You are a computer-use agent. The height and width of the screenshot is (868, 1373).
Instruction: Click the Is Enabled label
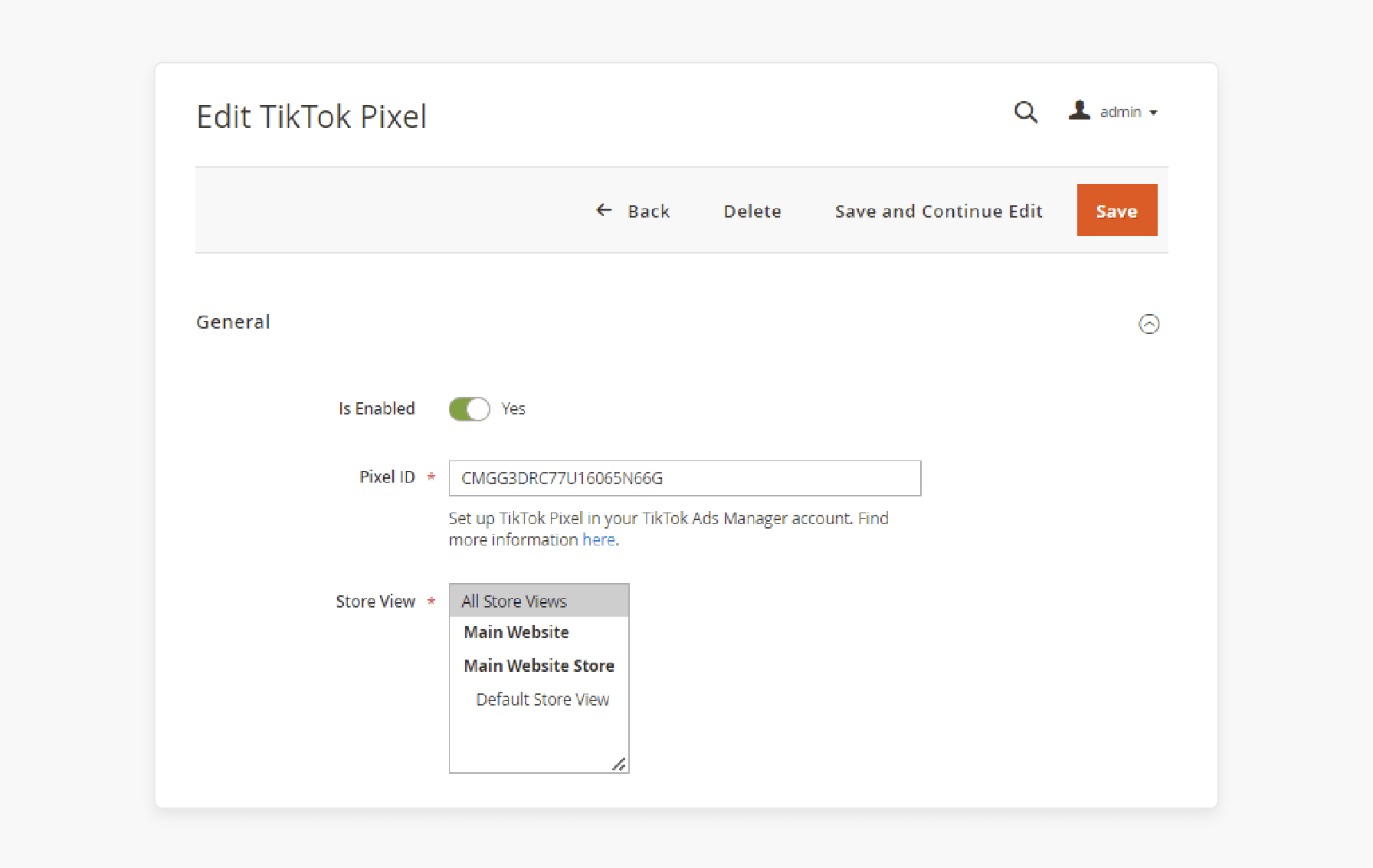pyautogui.click(x=377, y=408)
